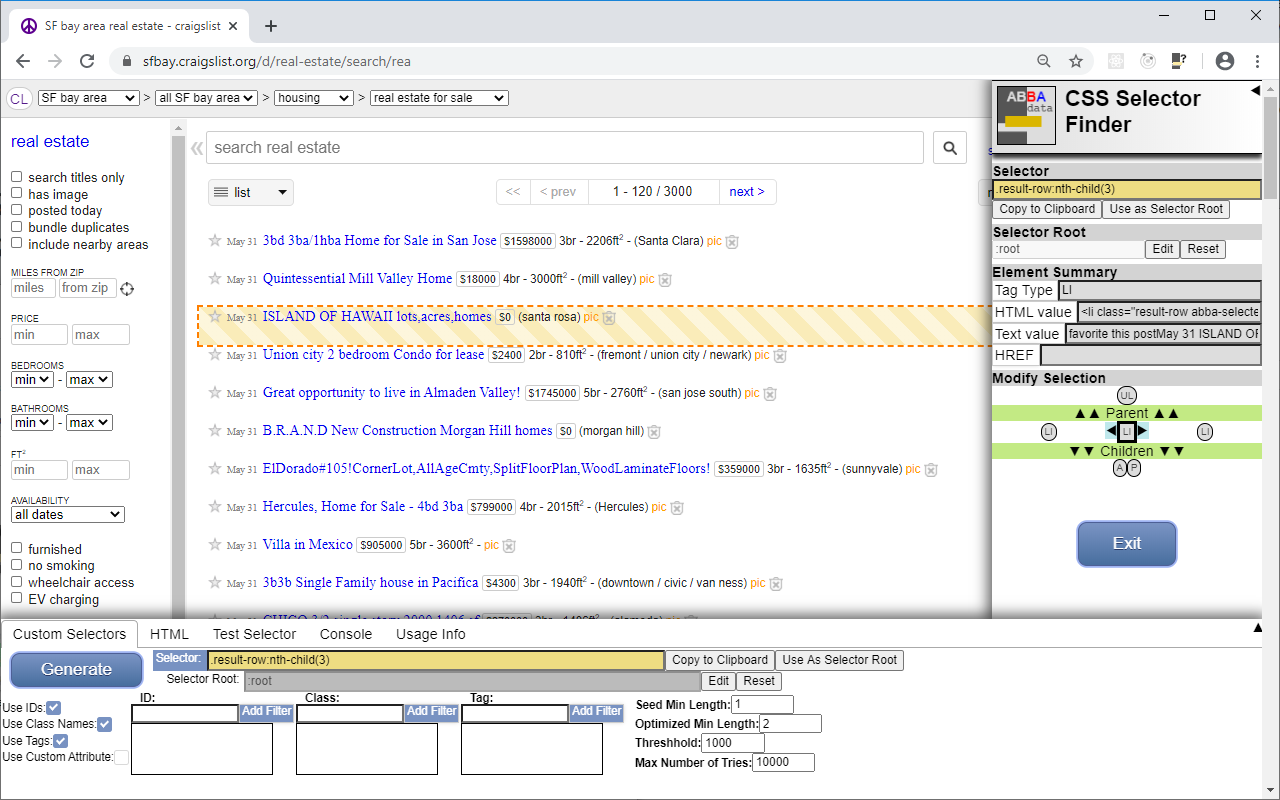This screenshot has width=1280, height=800.
Task: Select previous sibling arrow beside LI
Action: [x=1111, y=431]
